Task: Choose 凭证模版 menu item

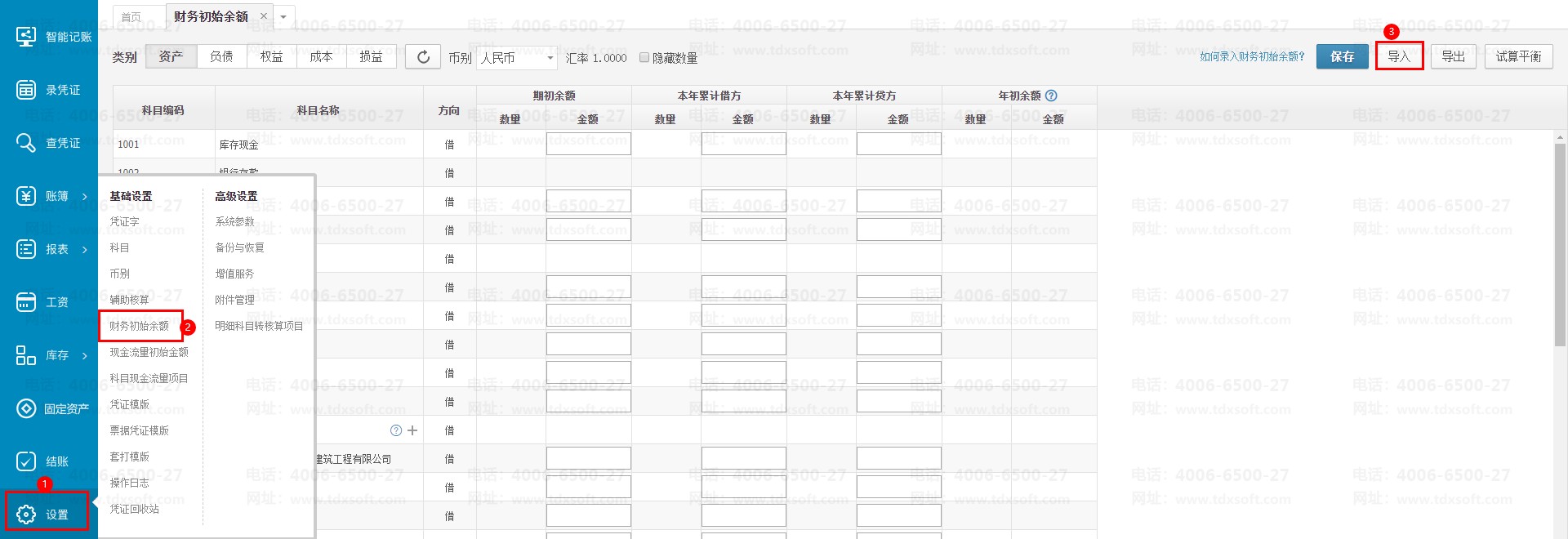Action: click(x=129, y=404)
